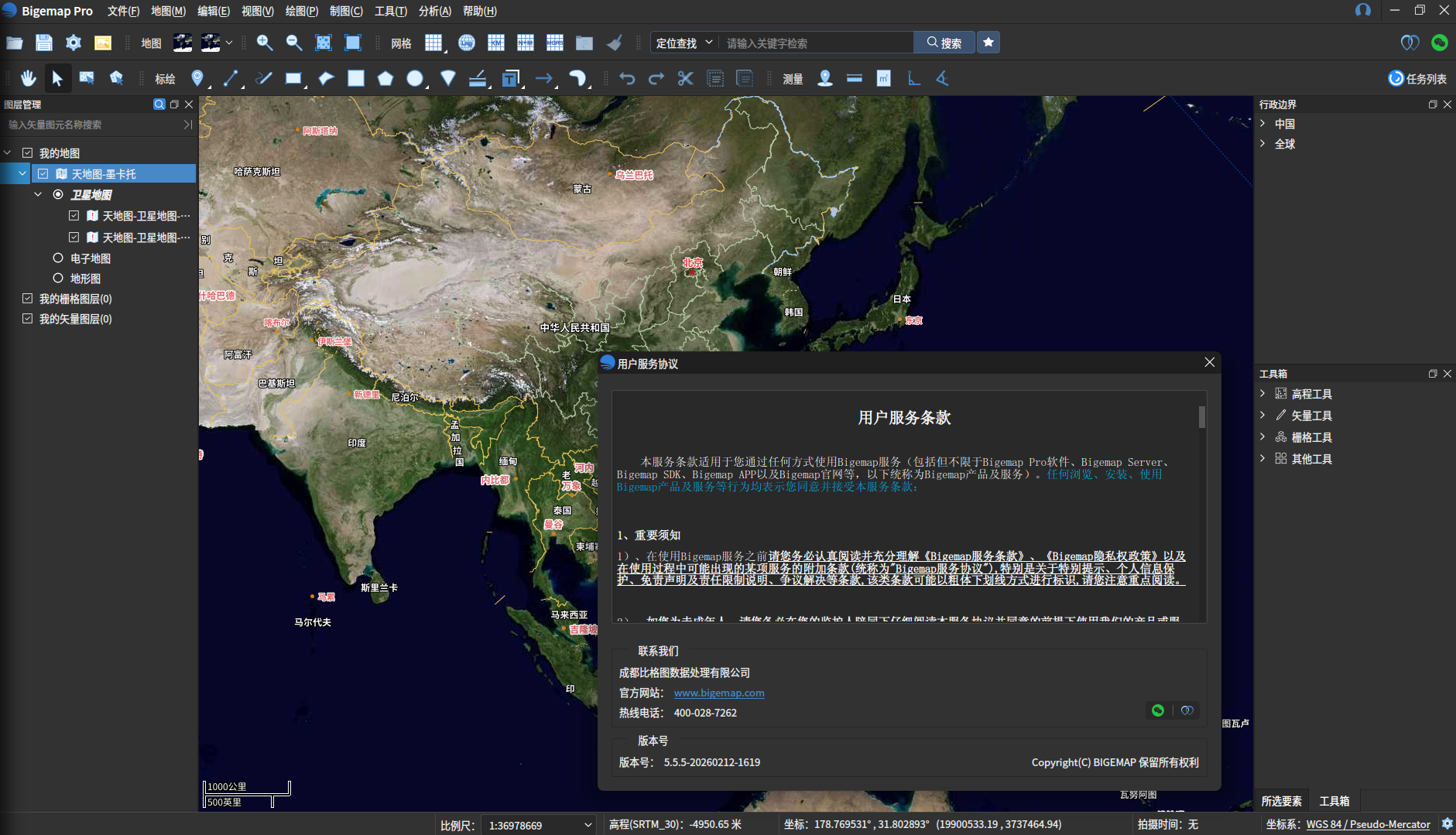The image size is (1456, 835).
Task: Expand the 中国 administrative boundary node
Action: coord(1262,124)
